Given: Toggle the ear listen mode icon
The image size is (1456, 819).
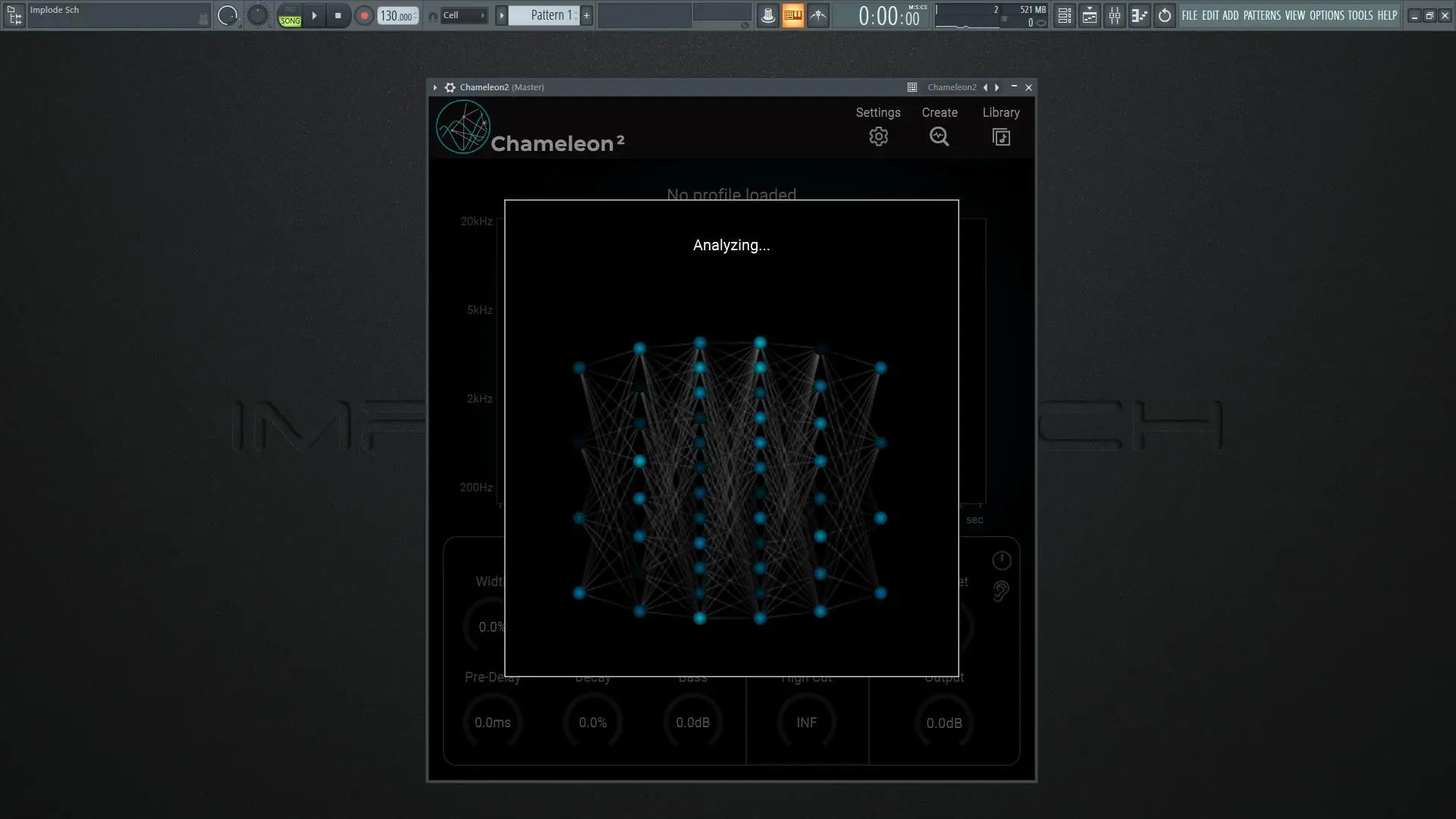Looking at the screenshot, I should (1001, 591).
